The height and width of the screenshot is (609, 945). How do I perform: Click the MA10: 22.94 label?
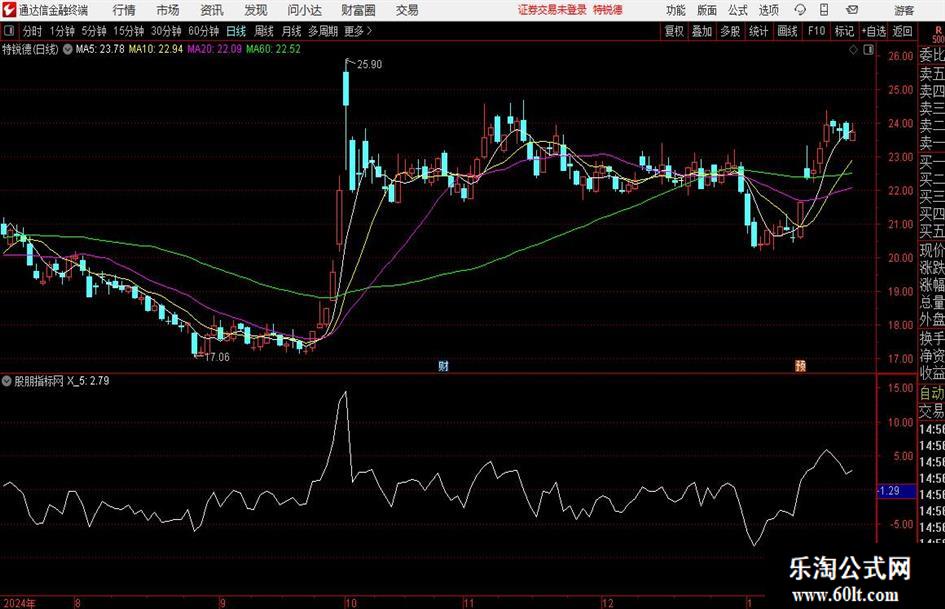(x=156, y=49)
